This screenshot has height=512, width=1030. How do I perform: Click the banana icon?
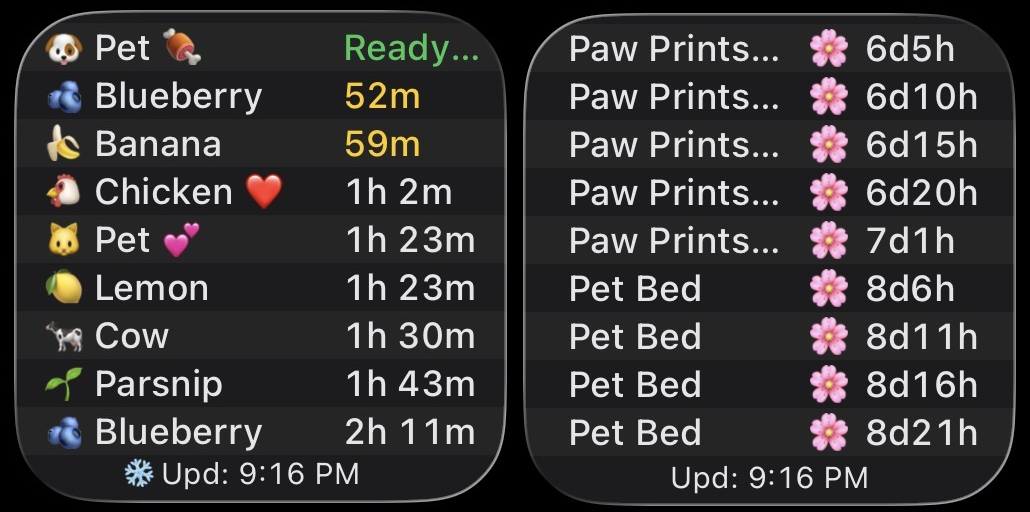[62, 145]
